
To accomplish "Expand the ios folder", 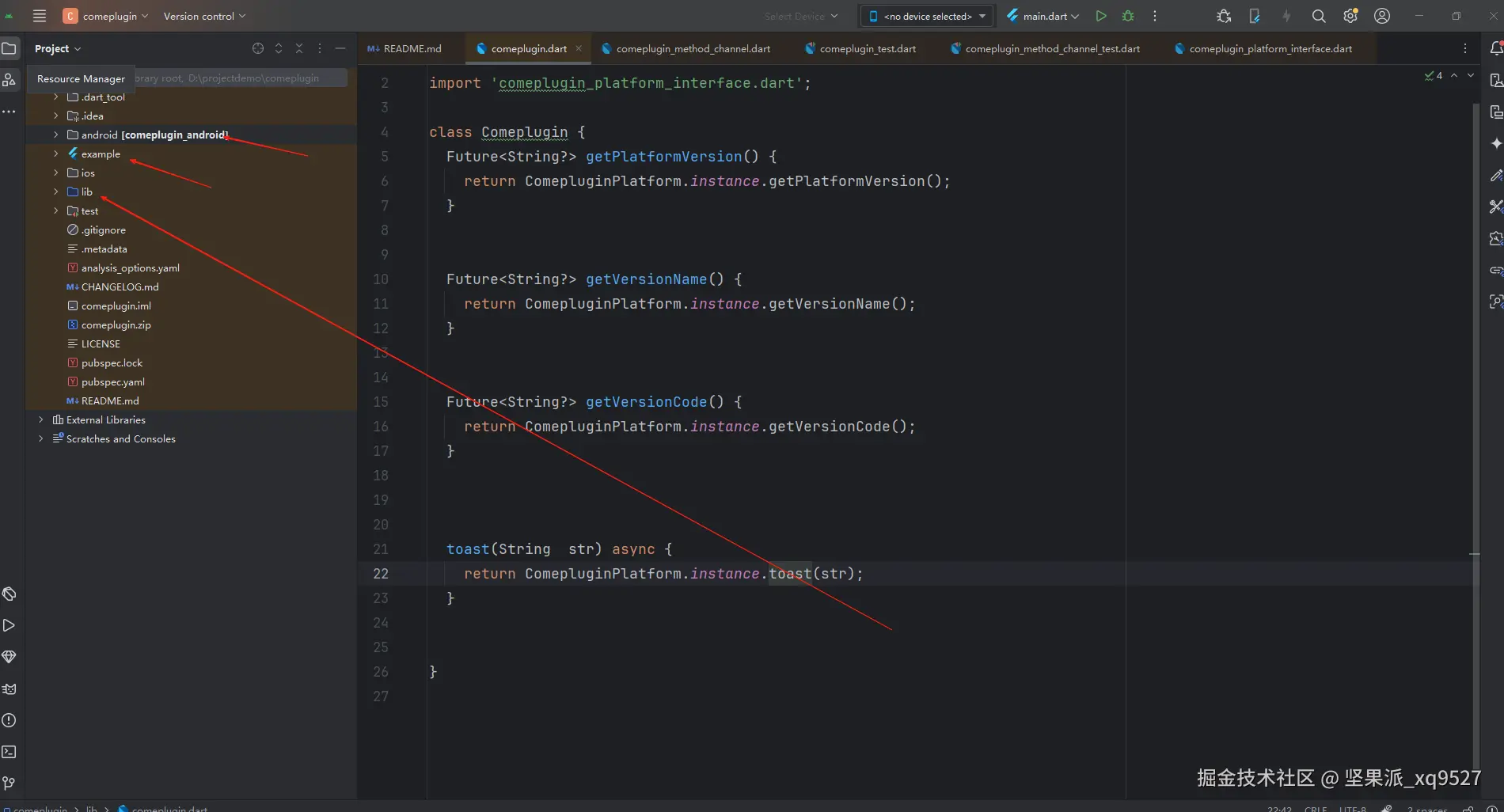I will pyautogui.click(x=55, y=173).
